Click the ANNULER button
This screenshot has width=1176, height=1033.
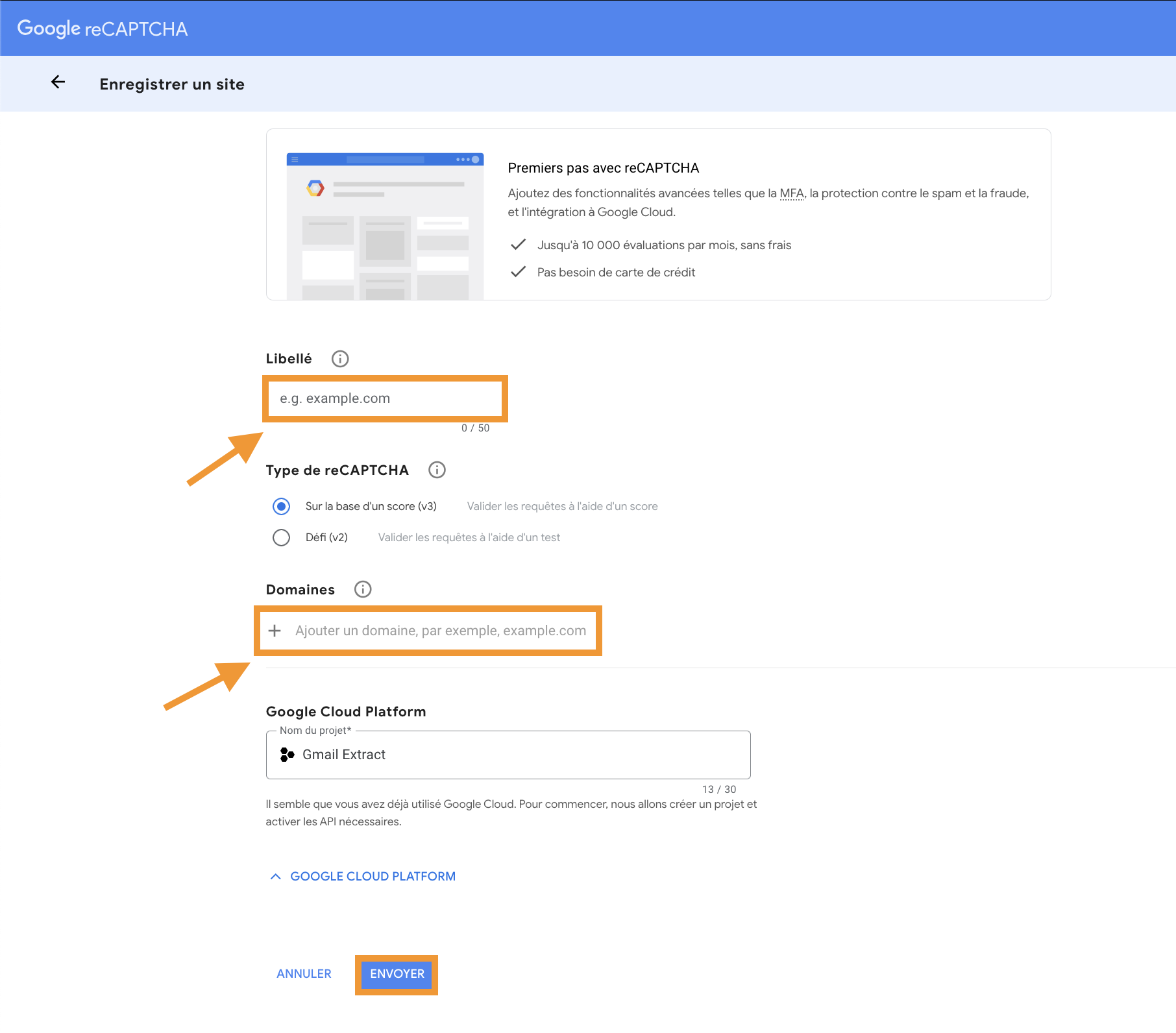tap(304, 974)
